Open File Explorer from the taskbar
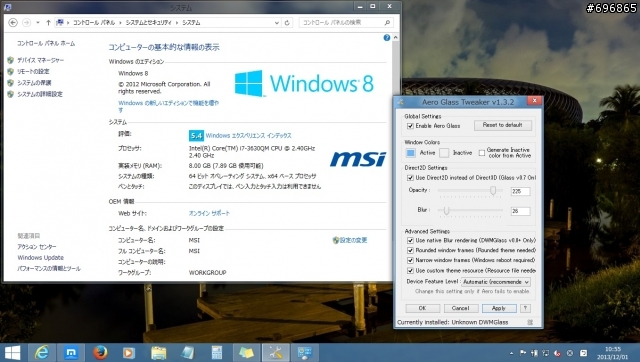 click(x=158, y=352)
